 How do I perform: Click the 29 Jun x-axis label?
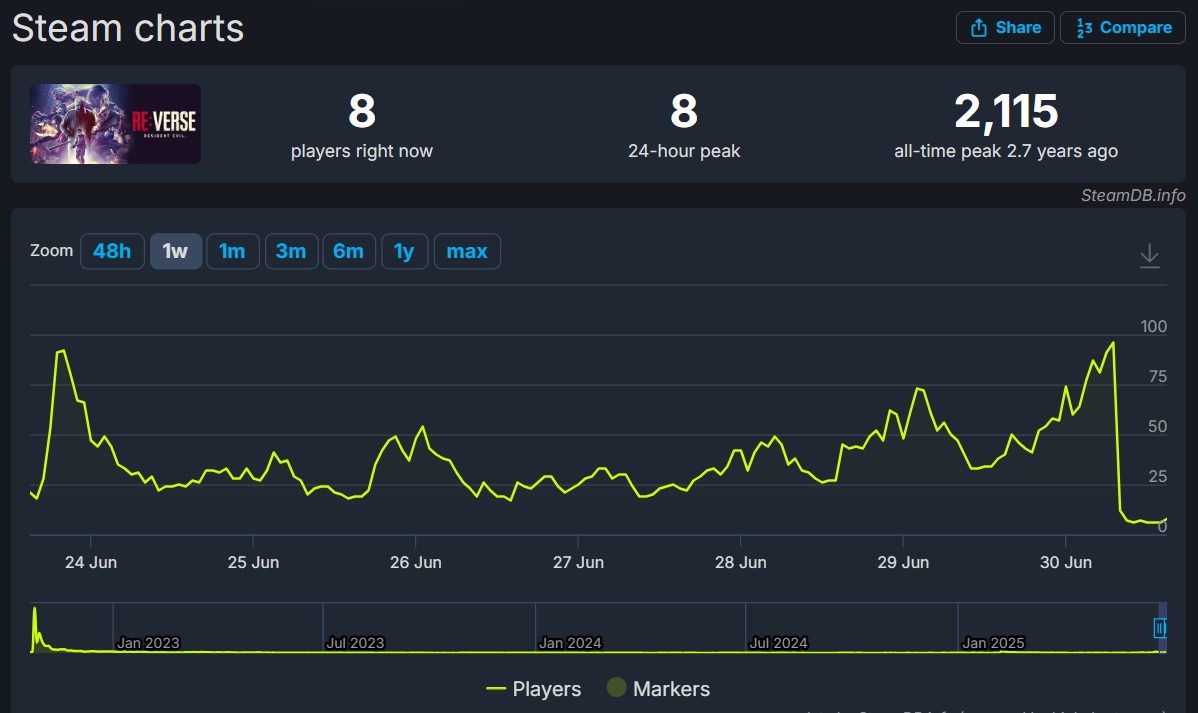point(903,562)
